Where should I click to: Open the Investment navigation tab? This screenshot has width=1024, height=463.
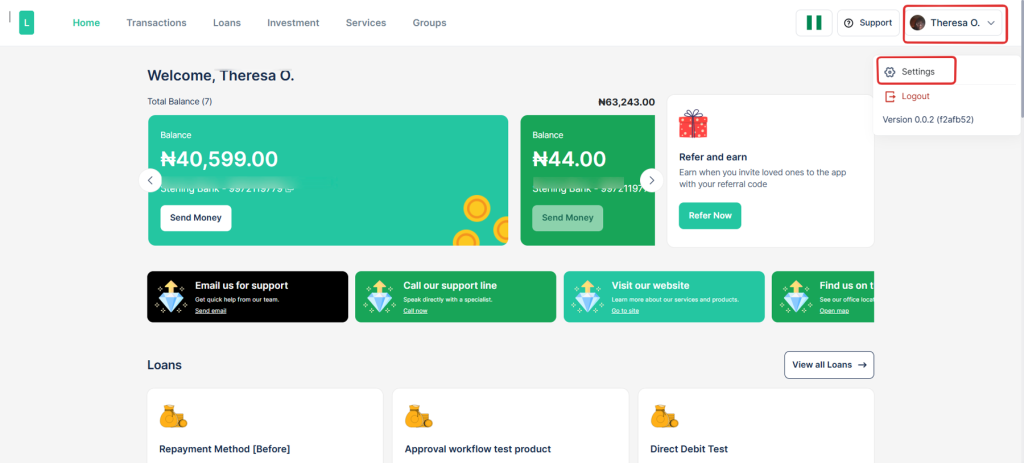pyautogui.click(x=293, y=23)
